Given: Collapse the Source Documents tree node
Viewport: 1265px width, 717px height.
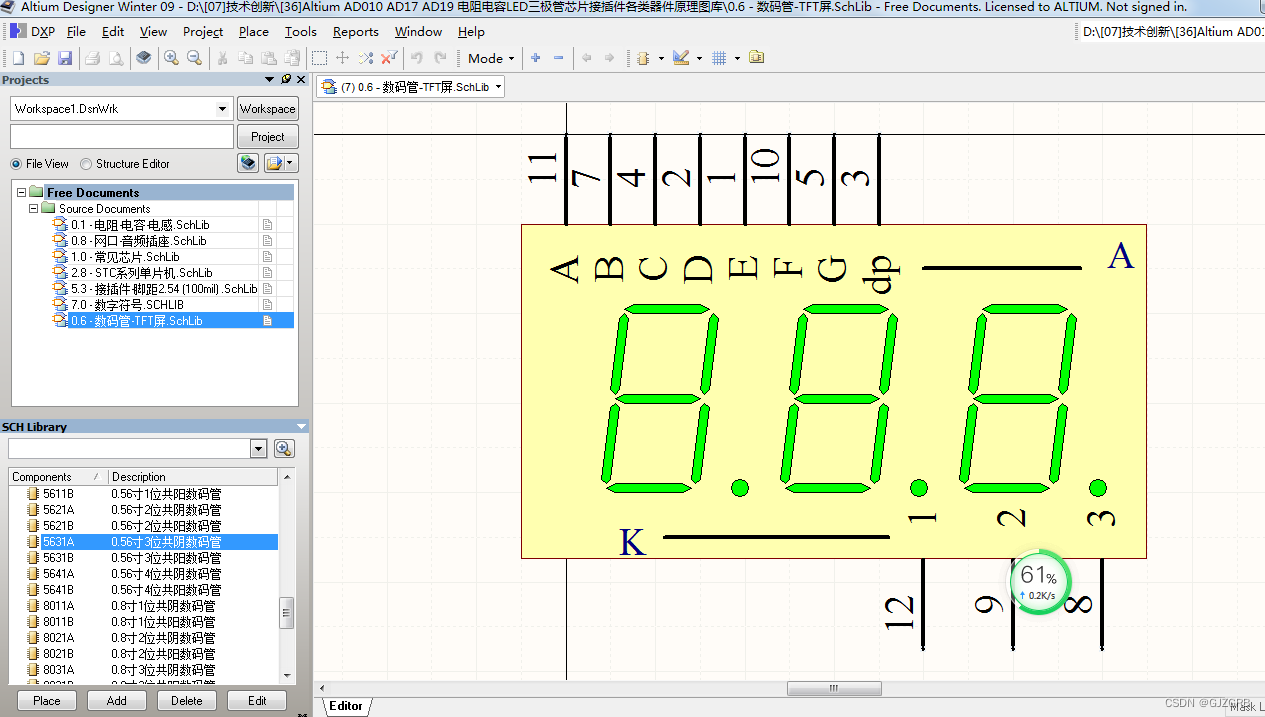Looking at the screenshot, I should click(x=34, y=208).
